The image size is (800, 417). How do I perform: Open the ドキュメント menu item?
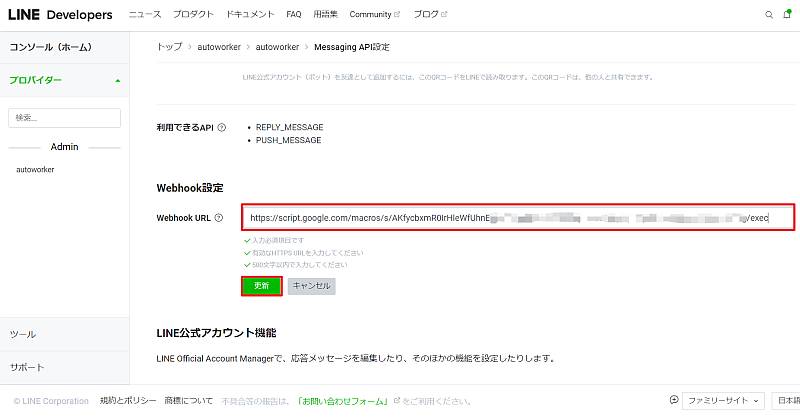(x=250, y=14)
